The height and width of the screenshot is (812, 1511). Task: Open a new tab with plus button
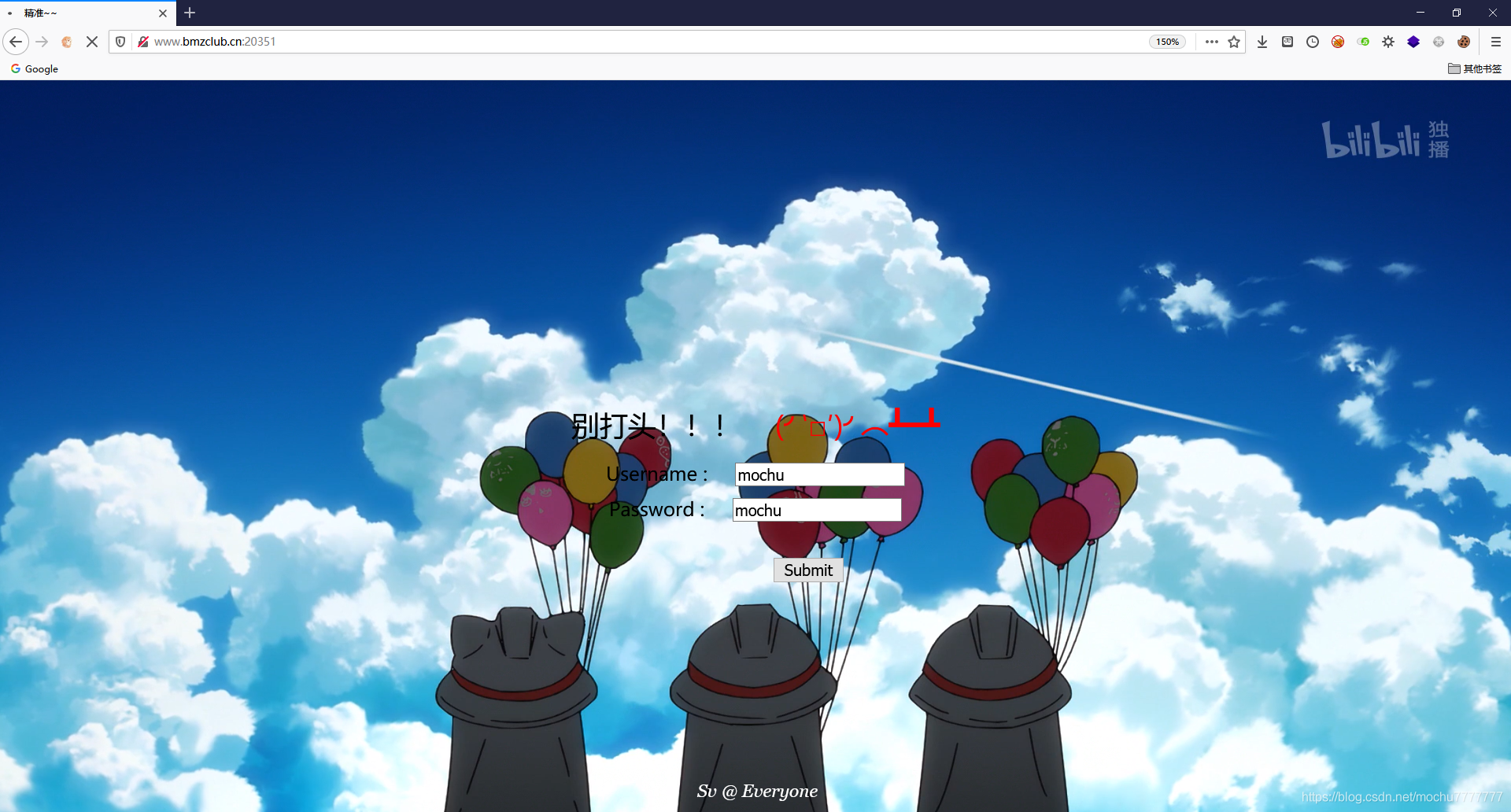click(190, 13)
